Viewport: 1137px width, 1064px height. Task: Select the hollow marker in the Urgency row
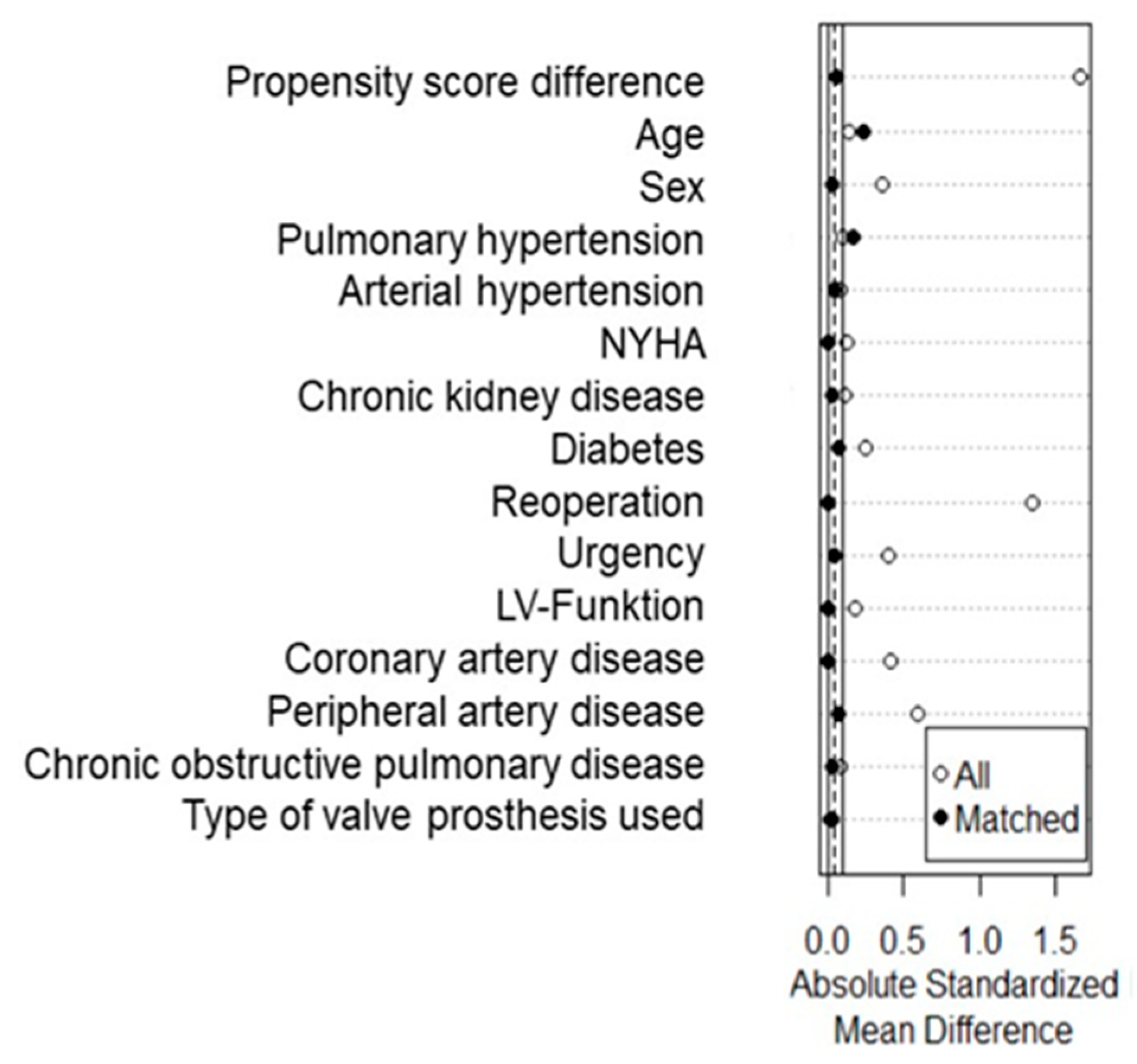tap(888, 556)
